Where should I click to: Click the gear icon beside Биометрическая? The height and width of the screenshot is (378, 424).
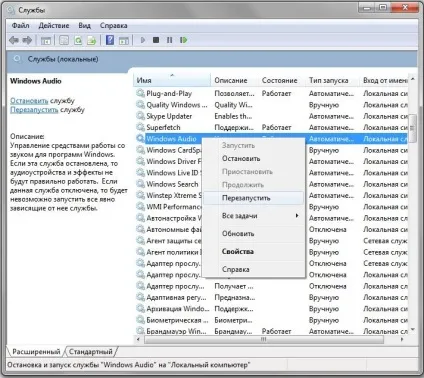(140, 320)
